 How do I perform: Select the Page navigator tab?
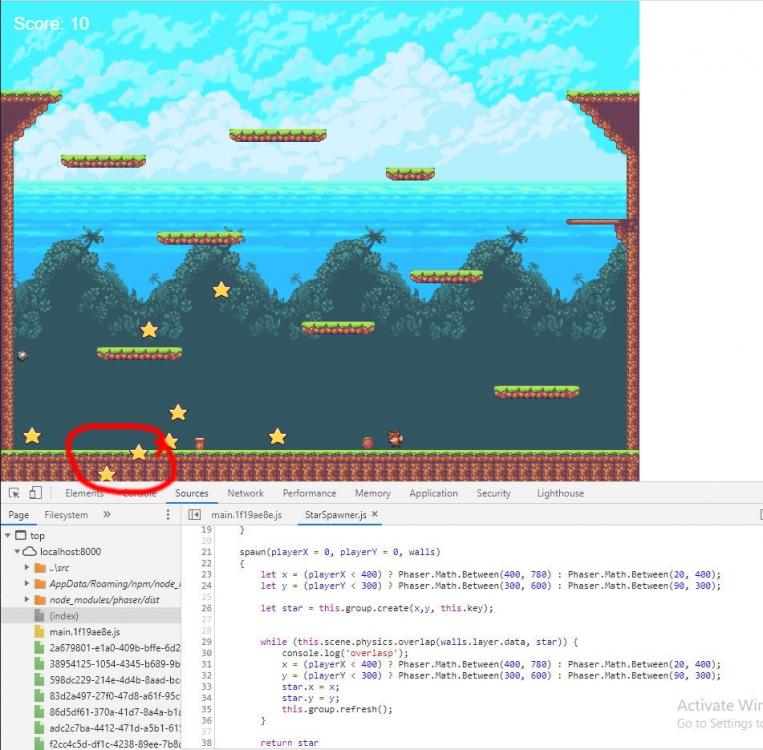(x=18, y=515)
